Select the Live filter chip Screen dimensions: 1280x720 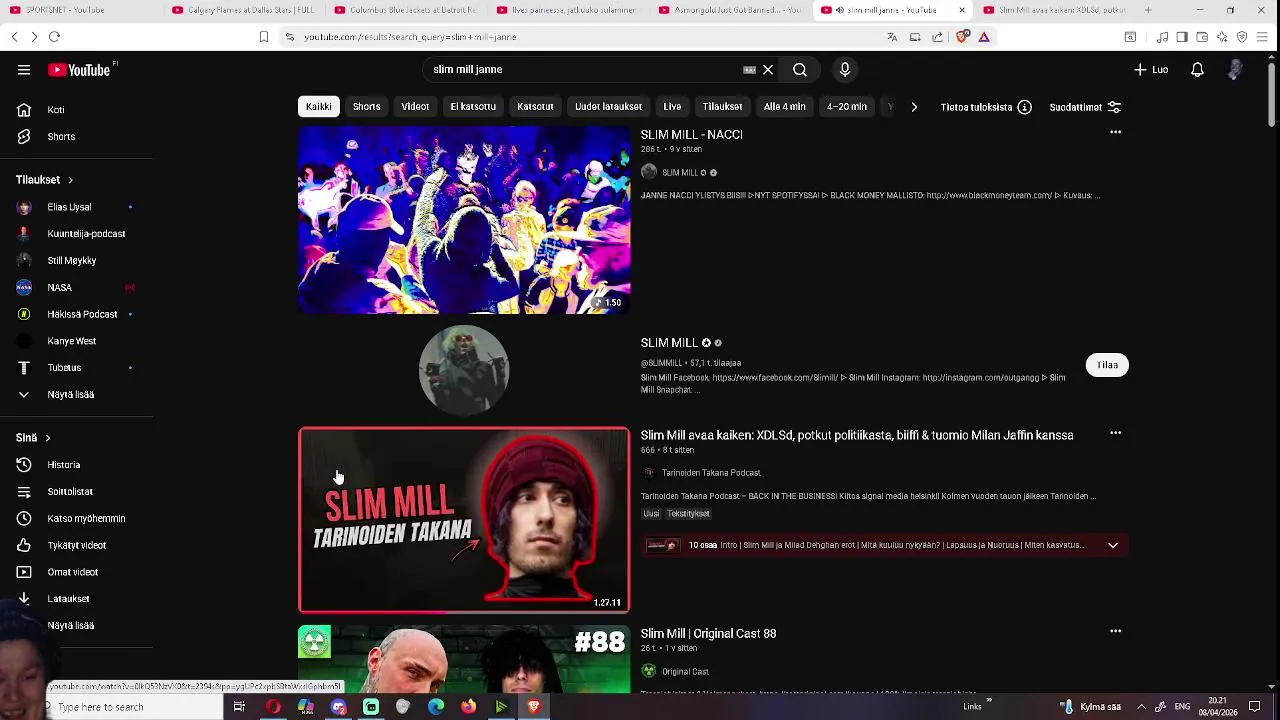pyautogui.click(x=672, y=107)
